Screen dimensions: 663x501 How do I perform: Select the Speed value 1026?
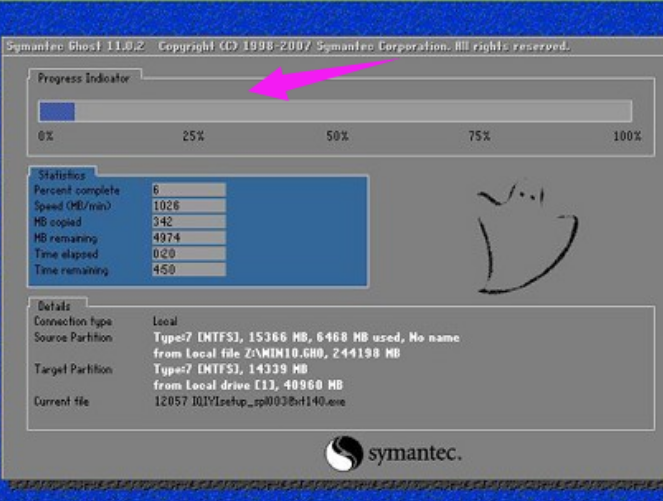click(189, 206)
